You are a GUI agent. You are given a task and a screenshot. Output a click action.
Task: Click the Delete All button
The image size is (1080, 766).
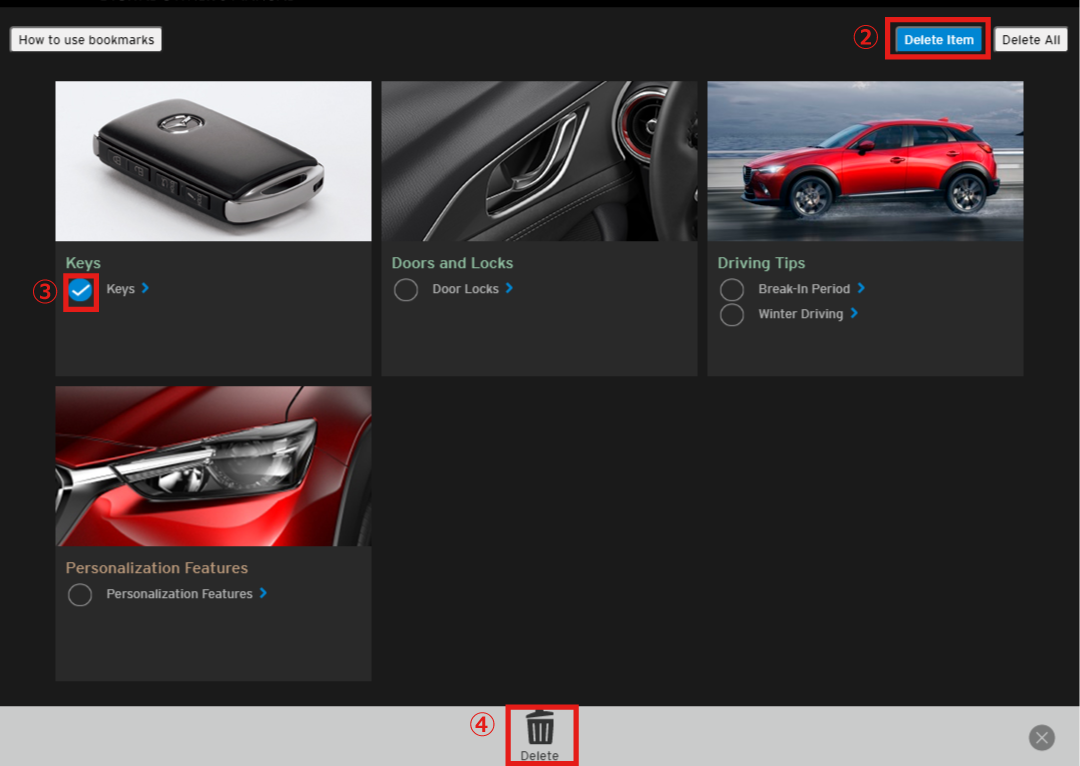point(1030,40)
